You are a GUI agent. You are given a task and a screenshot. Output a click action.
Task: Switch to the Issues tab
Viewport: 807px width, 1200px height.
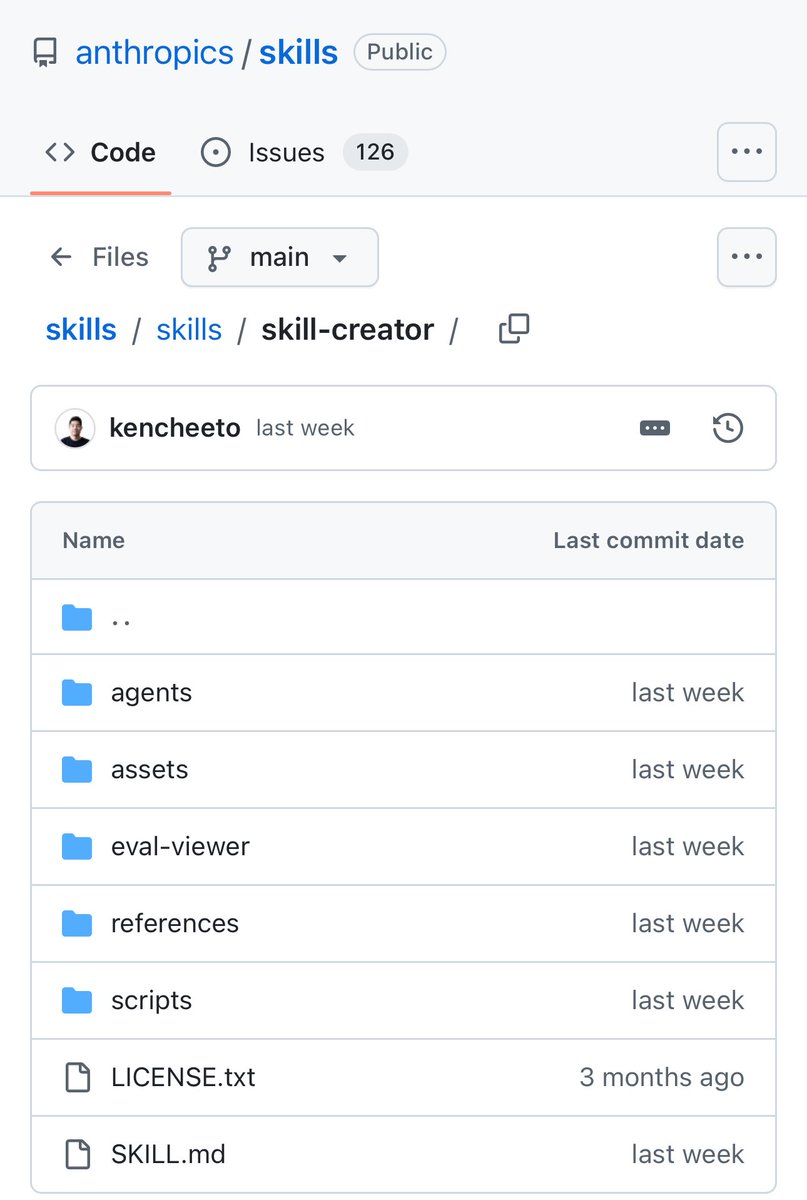pos(286,152)
